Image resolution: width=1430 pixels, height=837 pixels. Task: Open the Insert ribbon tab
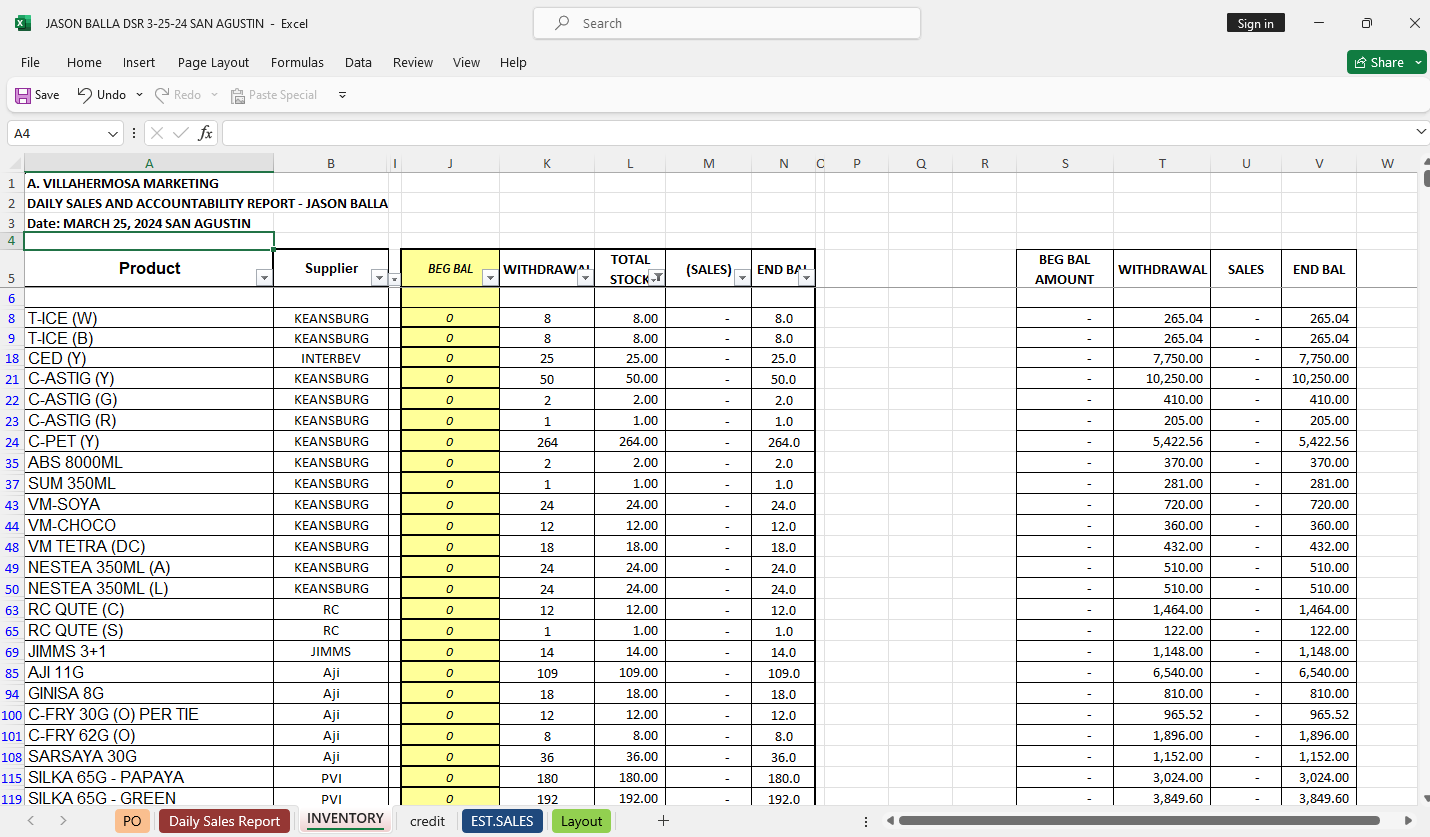point(139,62)
